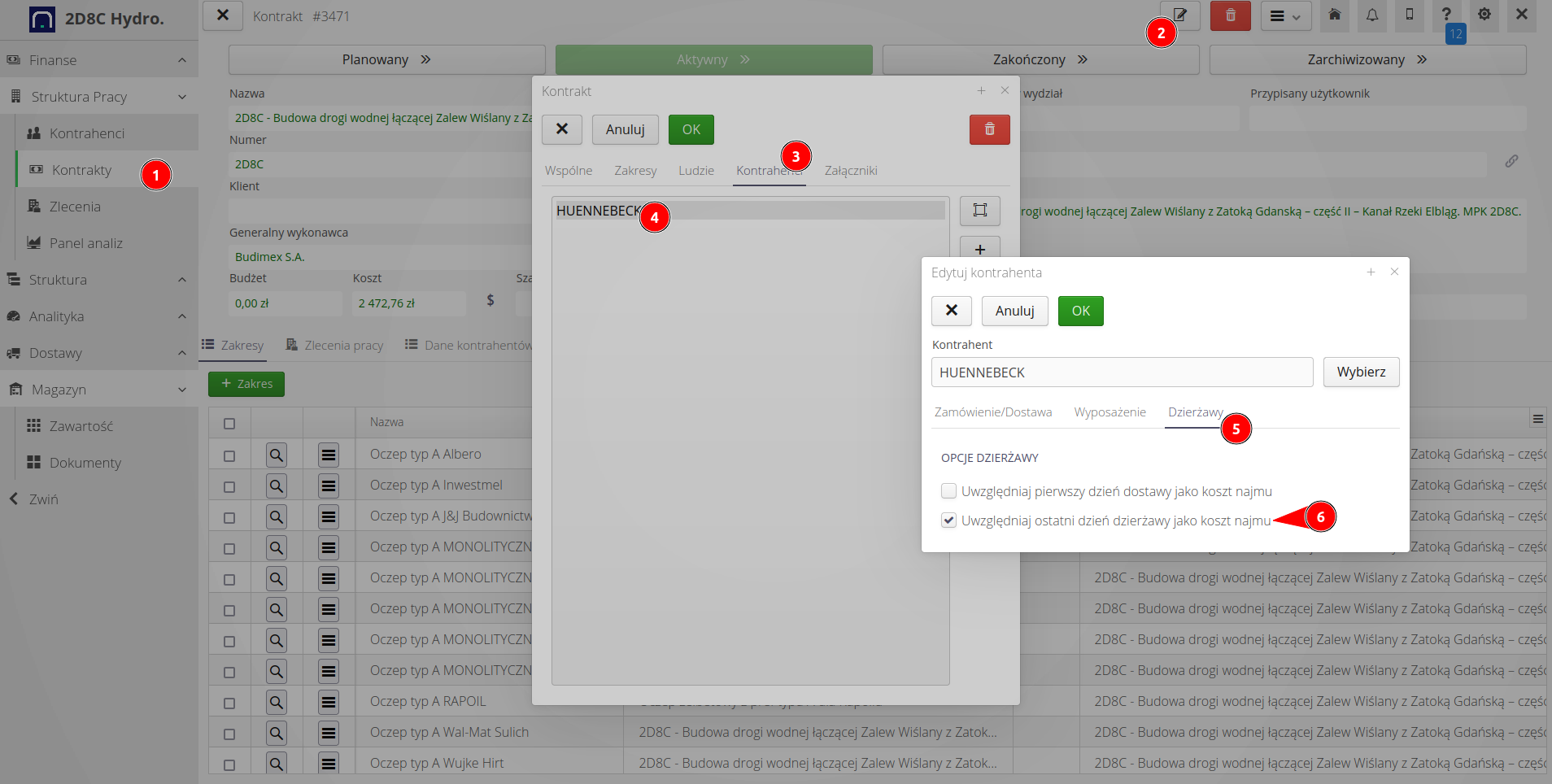Click the magnifier icon for Oczep typ A Albero
Screen dimensions: 1552x784
coord(277,455)
